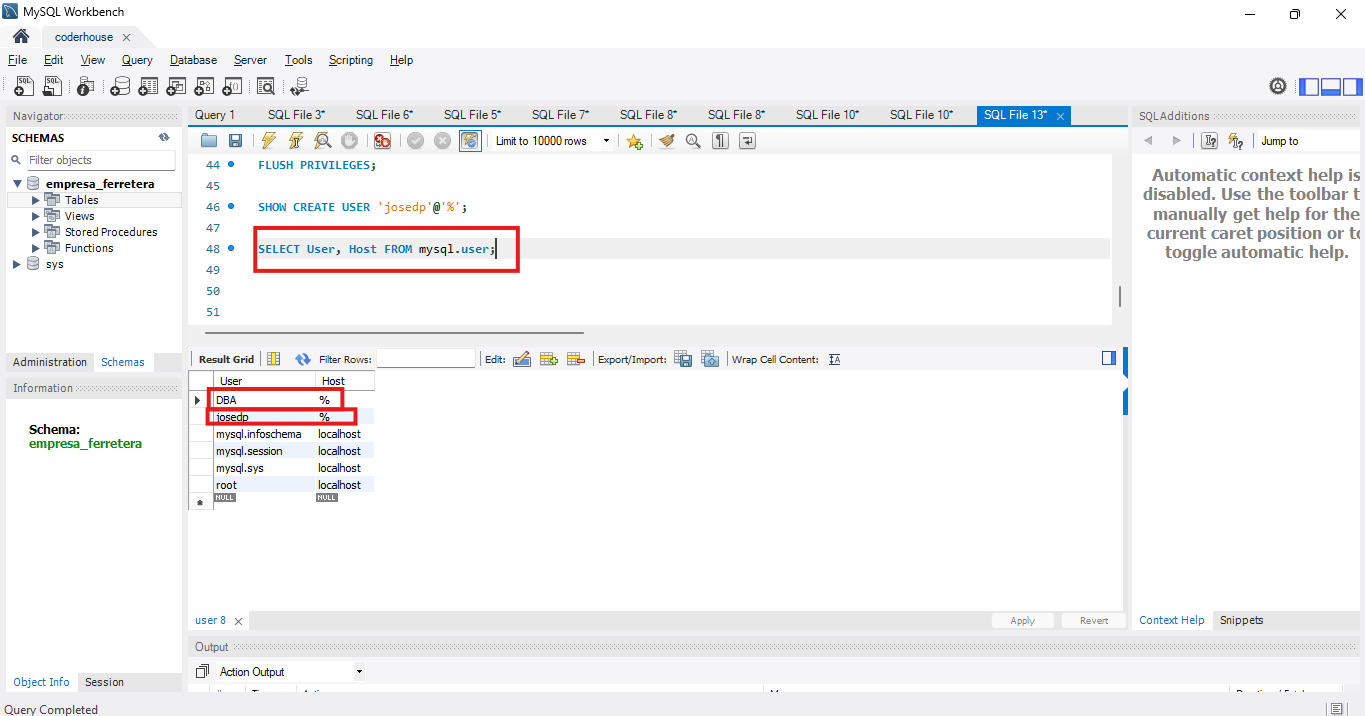Run EXPLAIN on the current statement
The image size is (1365, 716).
click(x=322, y=141)
